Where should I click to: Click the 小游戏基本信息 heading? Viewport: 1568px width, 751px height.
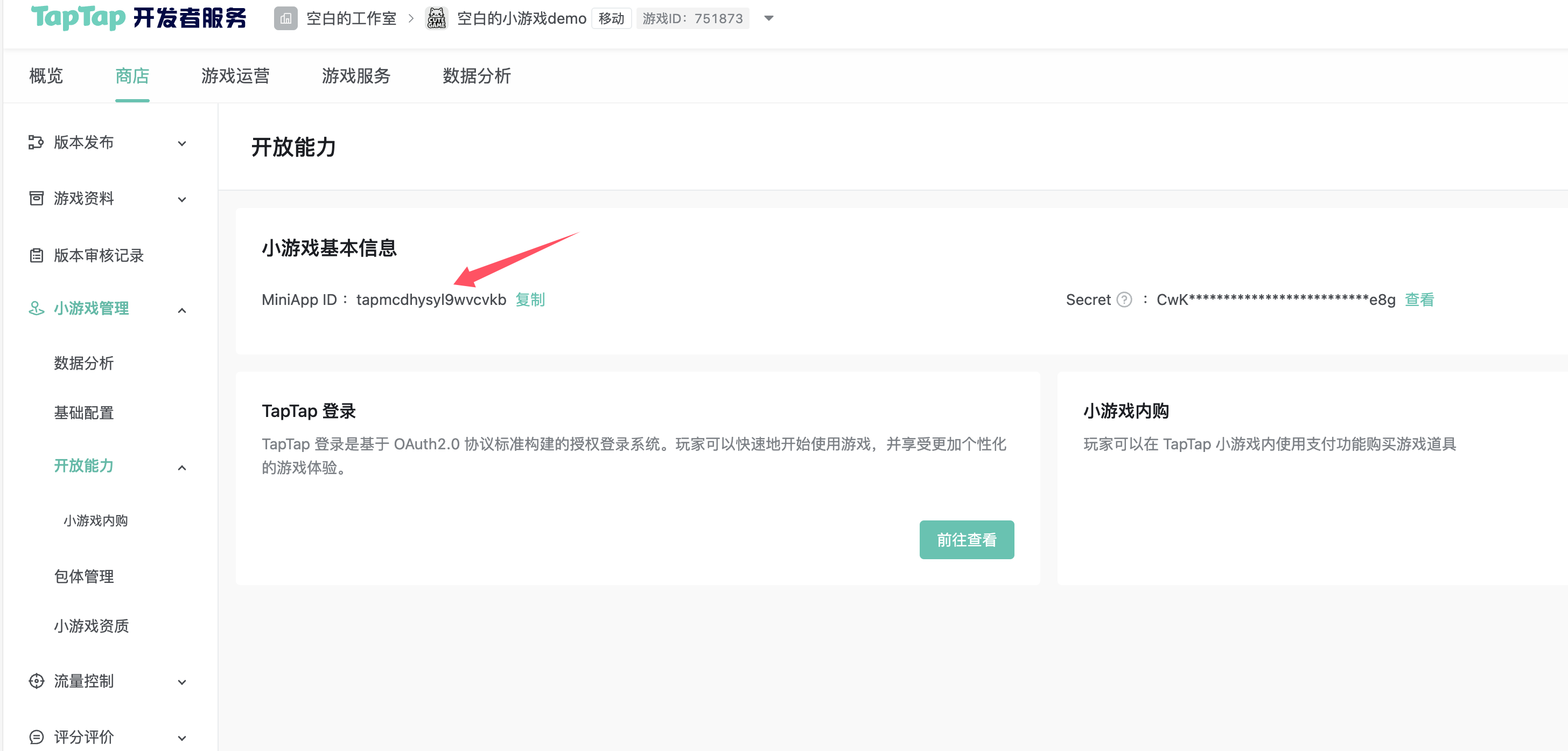pos(330,248)
